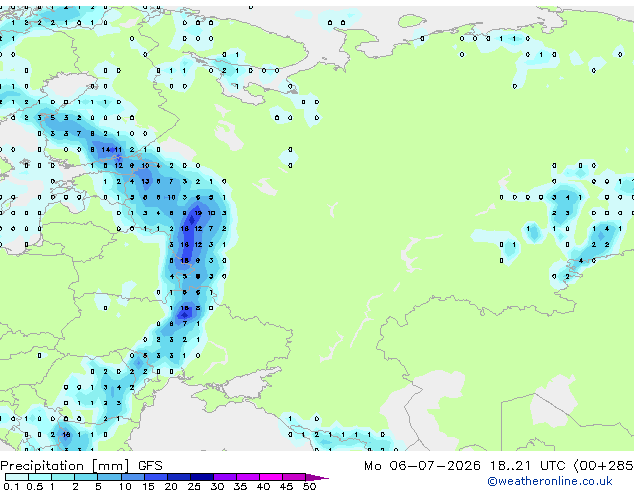Click the 15–20 mm legend swatch
The width and height of the screenshot is (634, 490).
coord(155,477)
